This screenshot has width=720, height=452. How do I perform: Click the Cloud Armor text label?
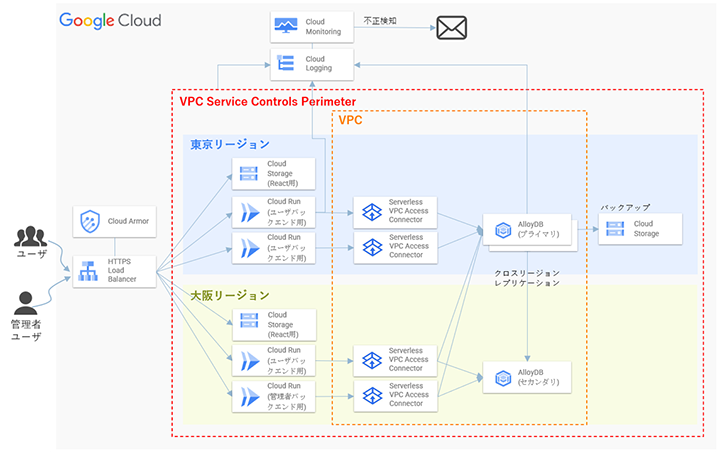(x=128, y=221)
